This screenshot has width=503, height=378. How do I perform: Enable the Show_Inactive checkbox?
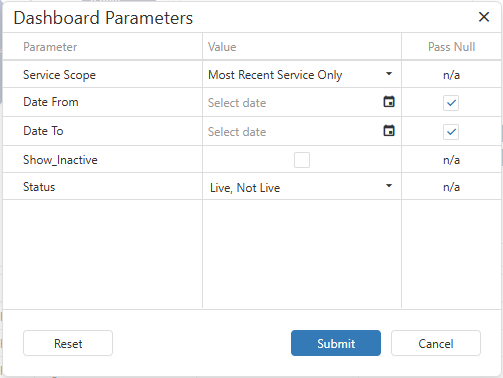(x=302, y=160)
